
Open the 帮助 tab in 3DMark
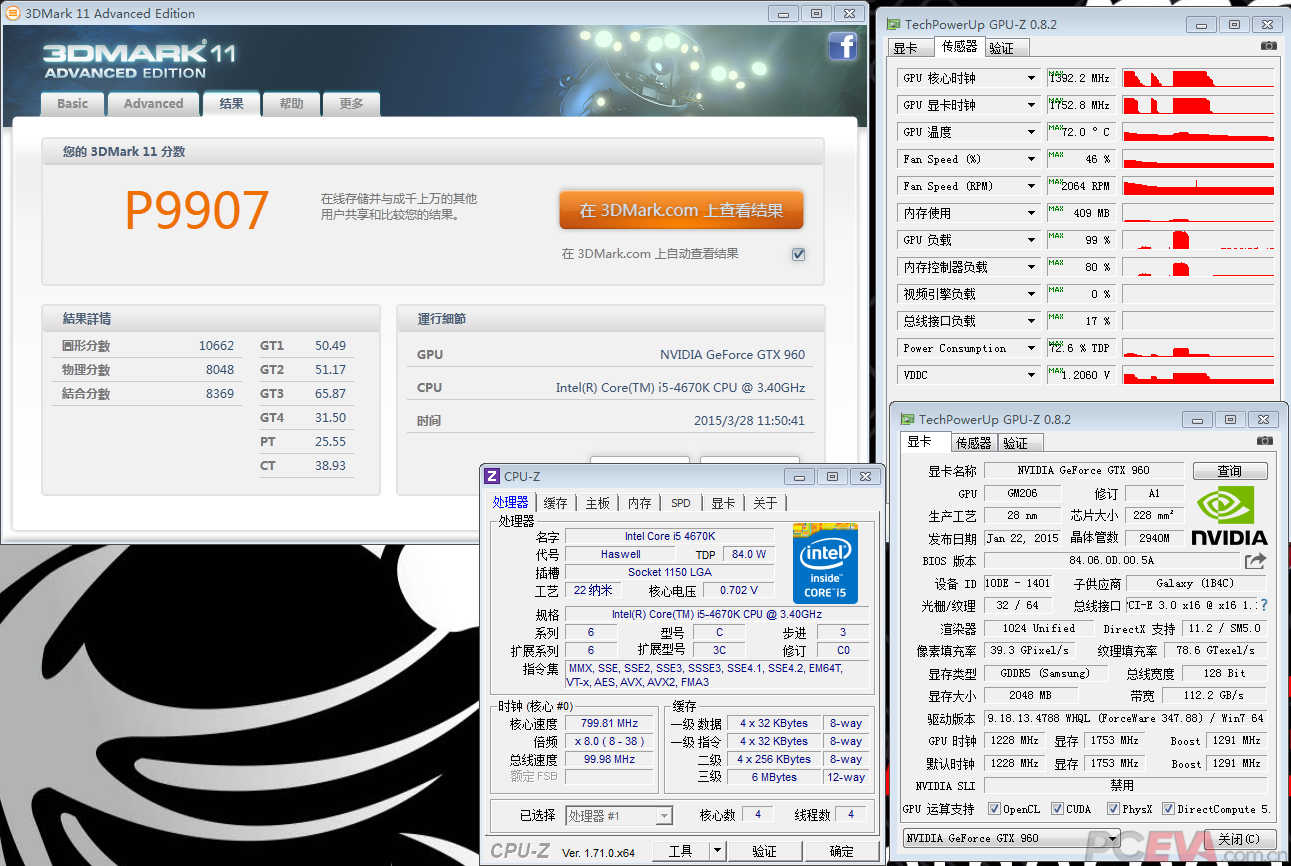(x=291, y=104)
